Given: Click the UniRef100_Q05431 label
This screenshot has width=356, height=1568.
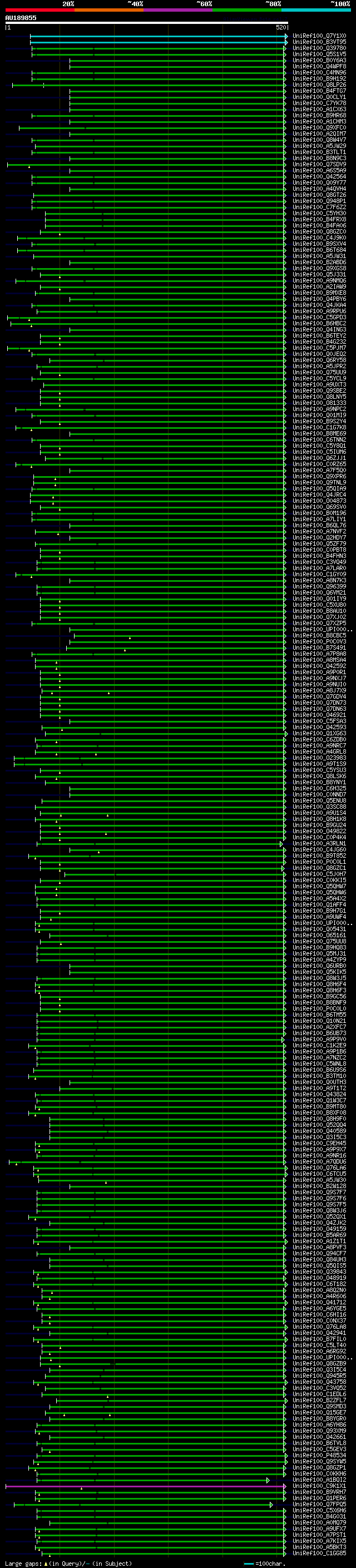Looking at the screenshot, I should click(x=319, y=929).
